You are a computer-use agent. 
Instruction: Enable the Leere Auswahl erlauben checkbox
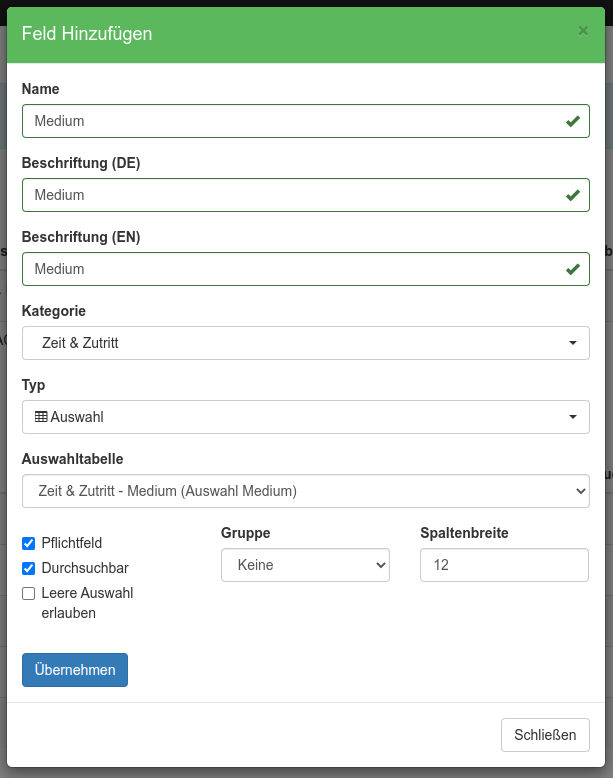tap(29, 593)
